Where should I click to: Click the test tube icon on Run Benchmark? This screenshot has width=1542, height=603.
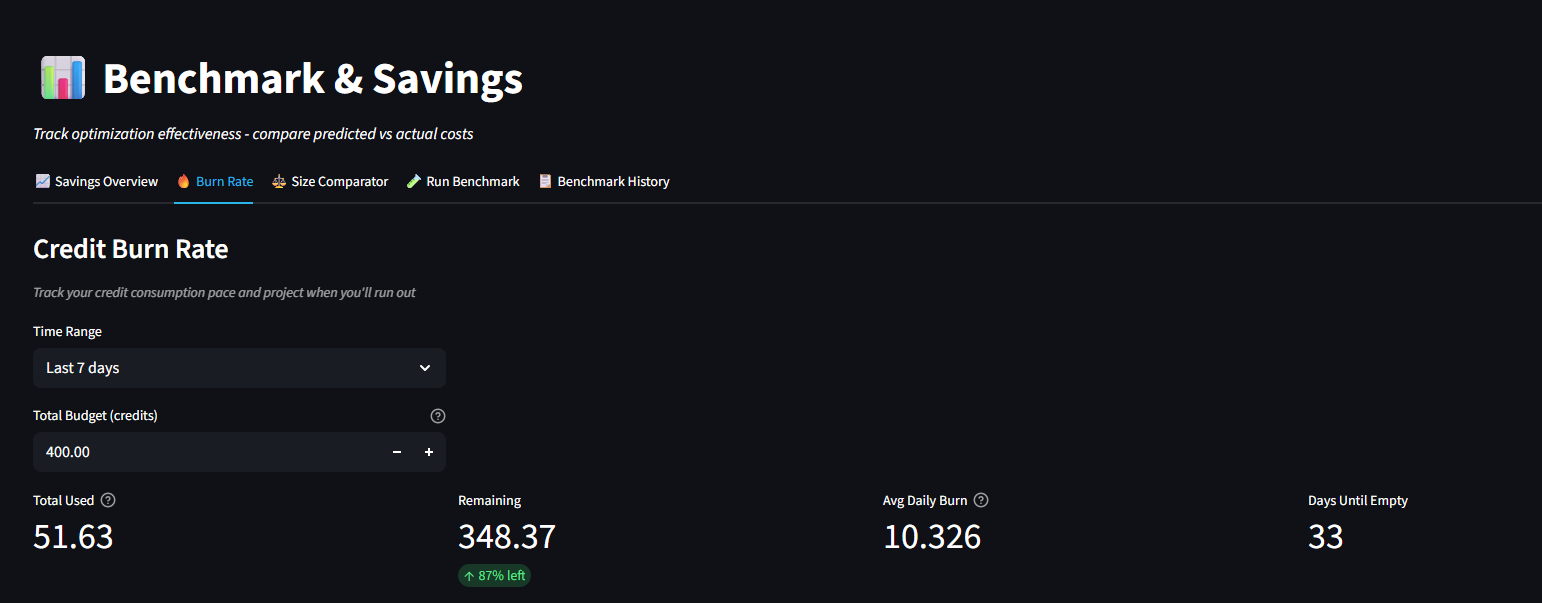coord(412,181)
